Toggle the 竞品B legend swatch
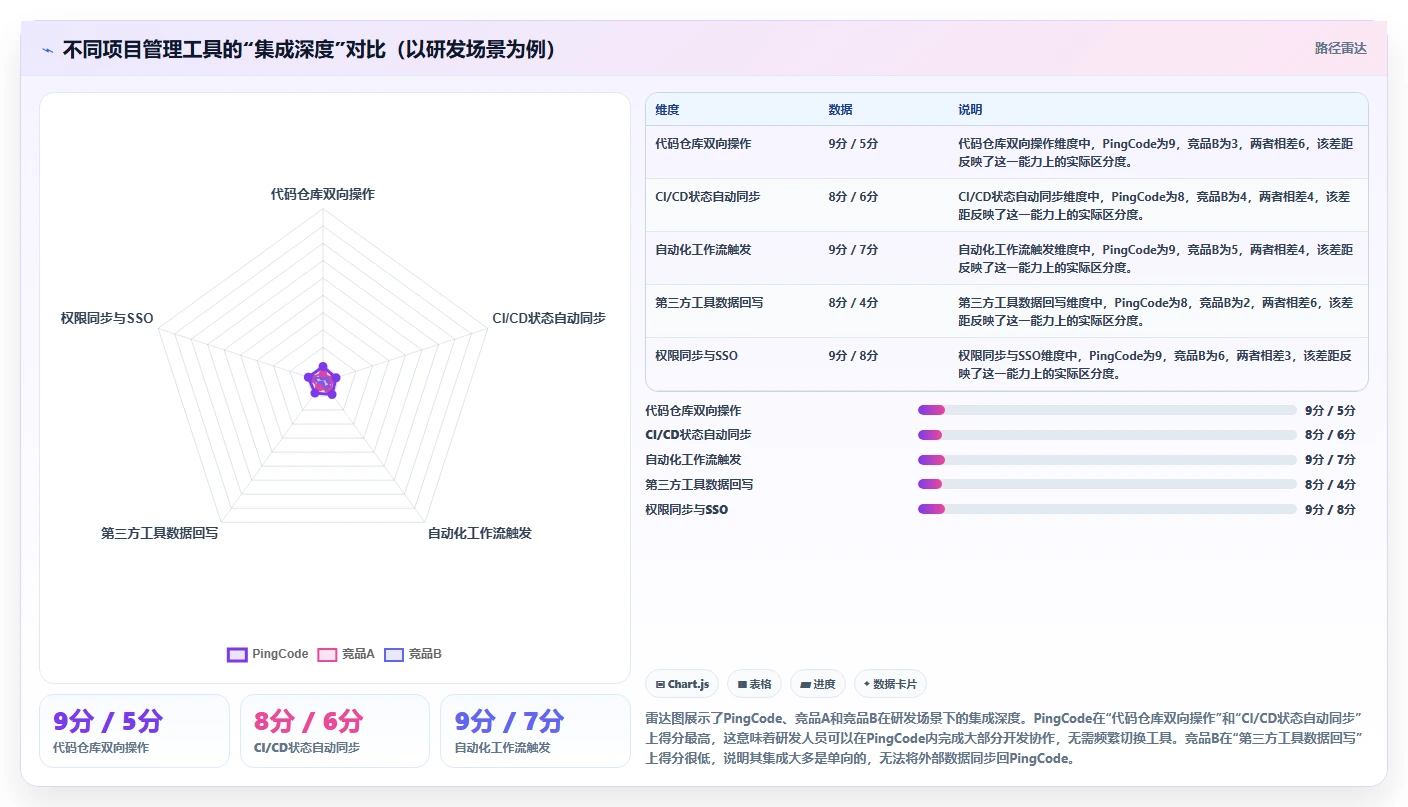Screen dimensions: 1408x807 (x=394, y=654)
